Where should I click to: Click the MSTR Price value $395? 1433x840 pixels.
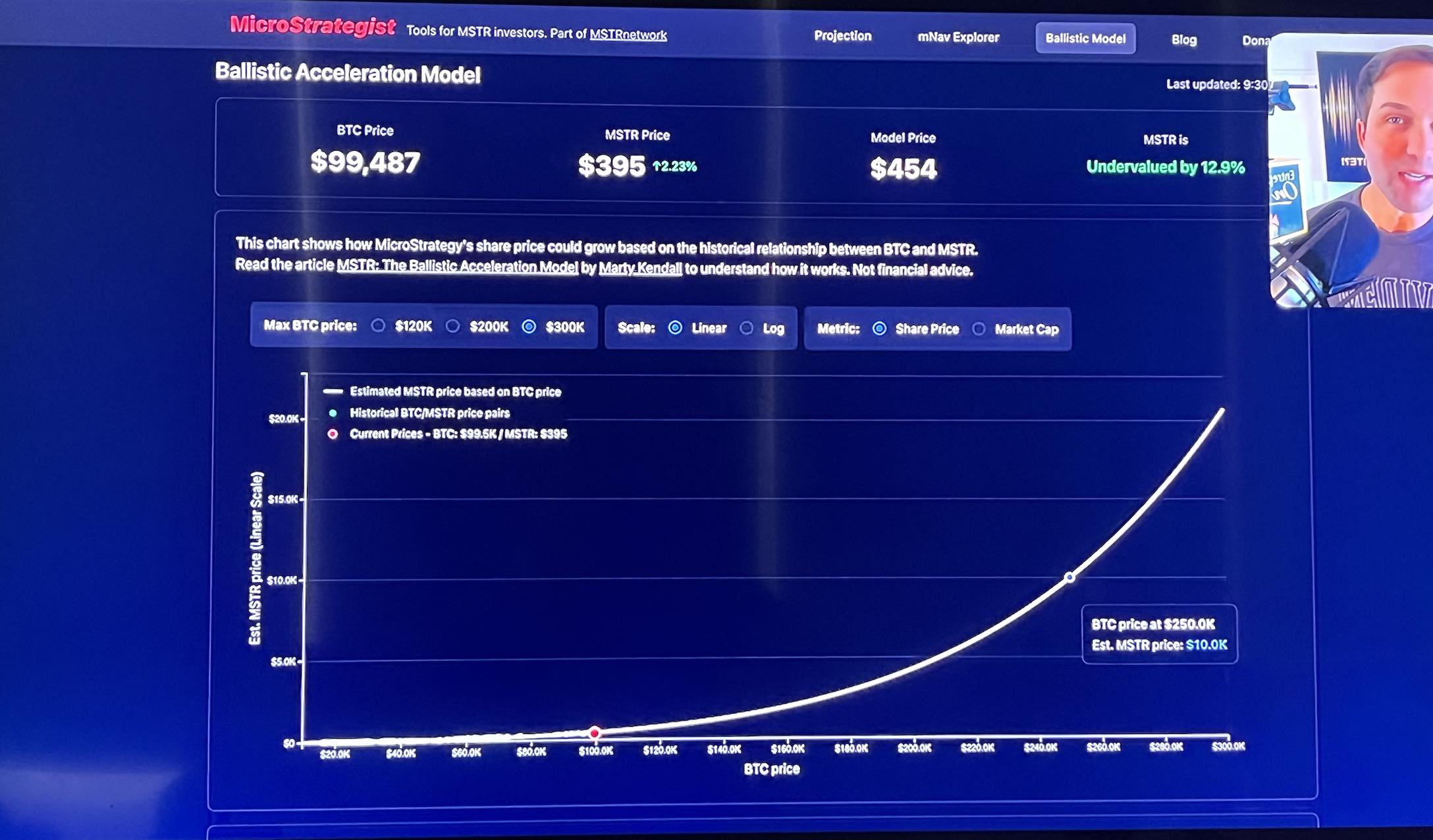click(x=612, y=166)
